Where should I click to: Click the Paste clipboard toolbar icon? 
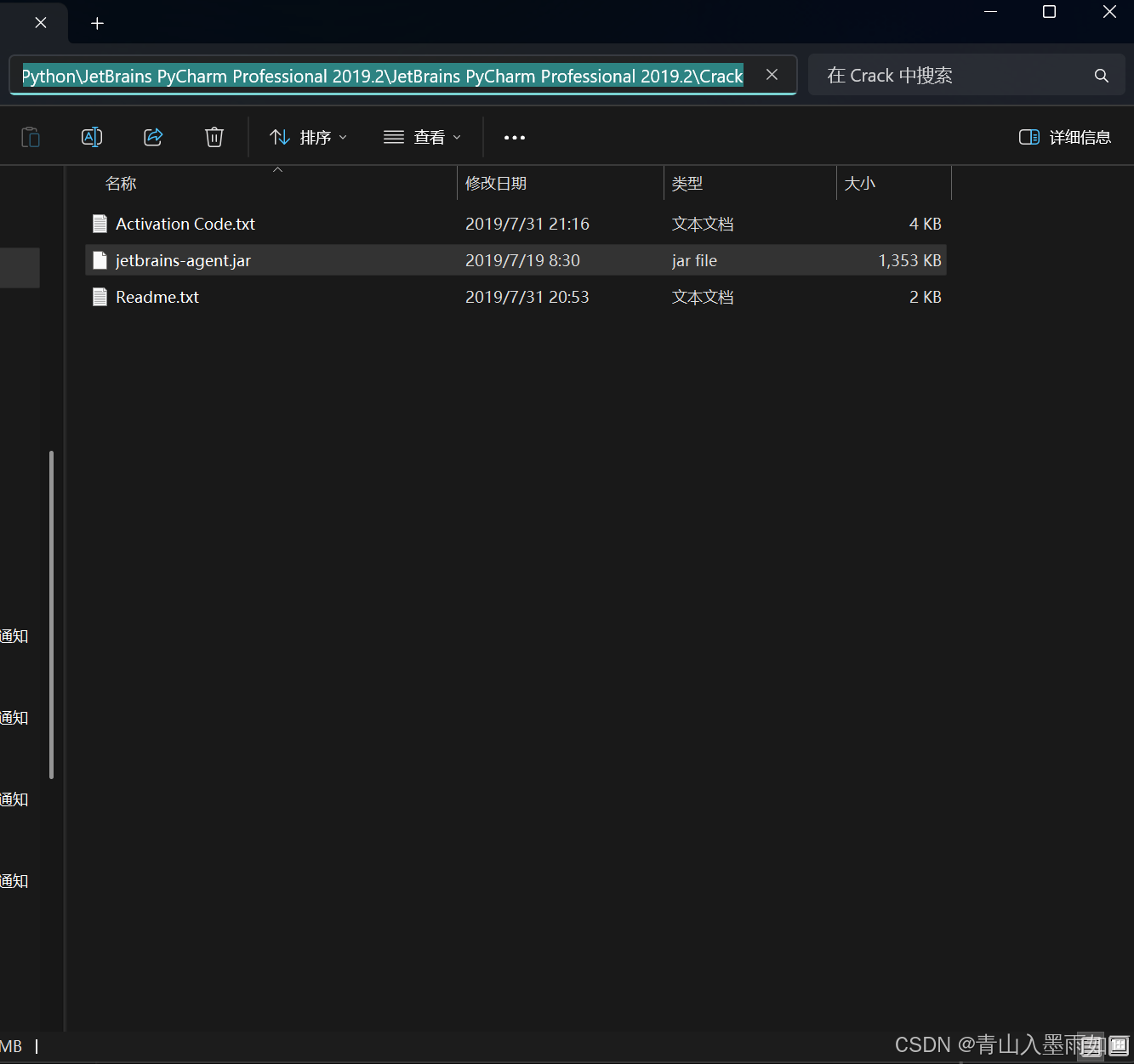pyautogui.click(x=31, y=137)
